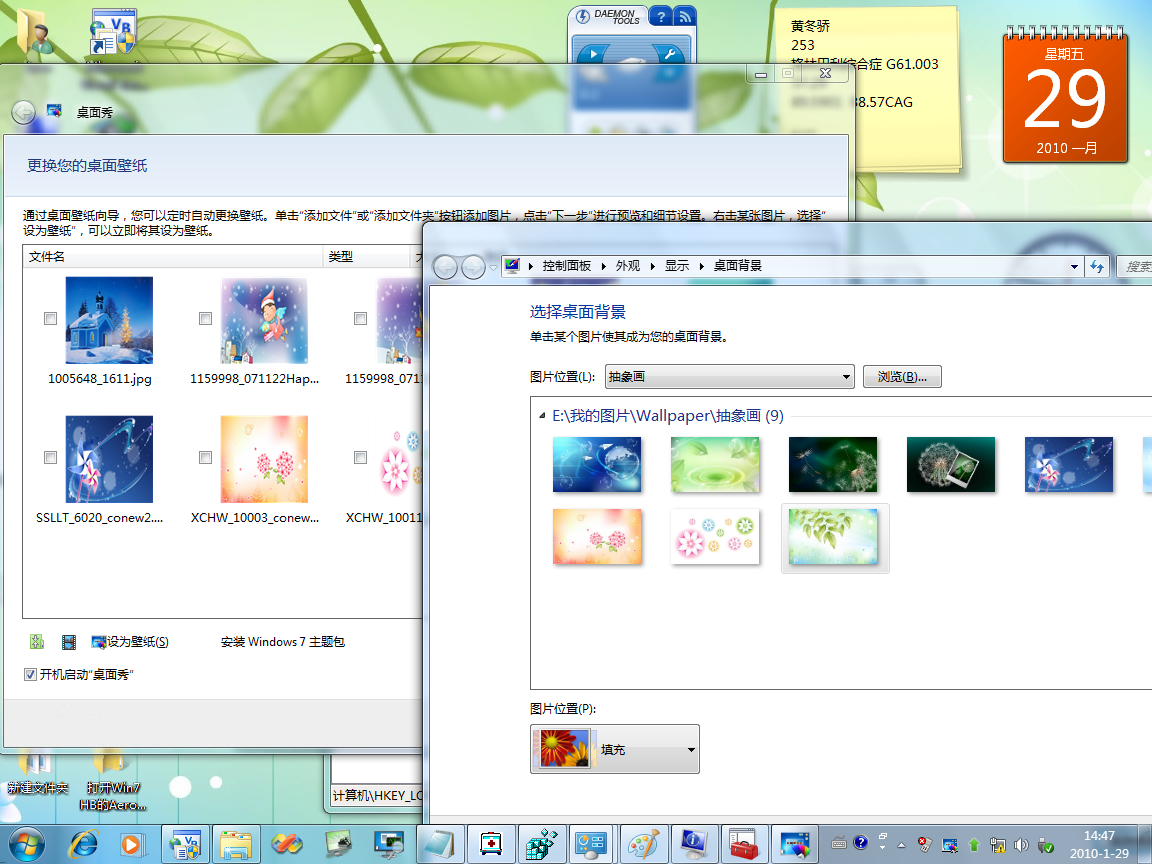This screenshot has height=864, width=1152.
Task: Collapse the E:\我的图片\Wallpaper\抽象画 group
Action: (x=541, y=415)
